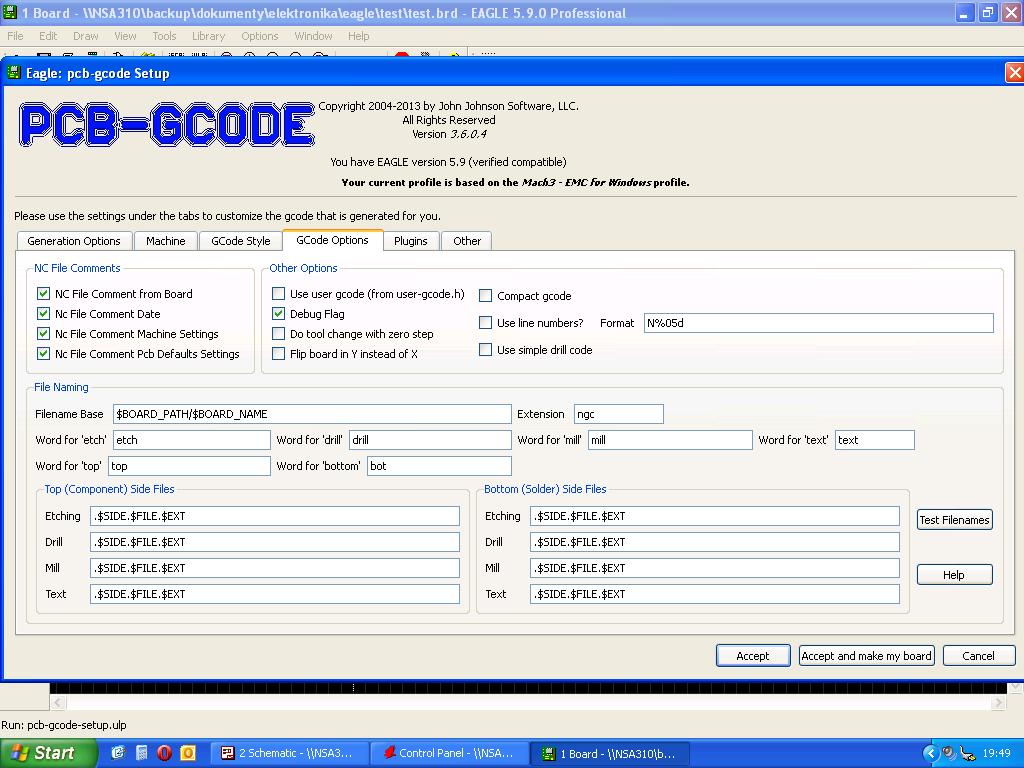Click the horizontal scrollbar left arrow
The height and width of the screenshot is (768, 1024).
(x=57, y=703)
